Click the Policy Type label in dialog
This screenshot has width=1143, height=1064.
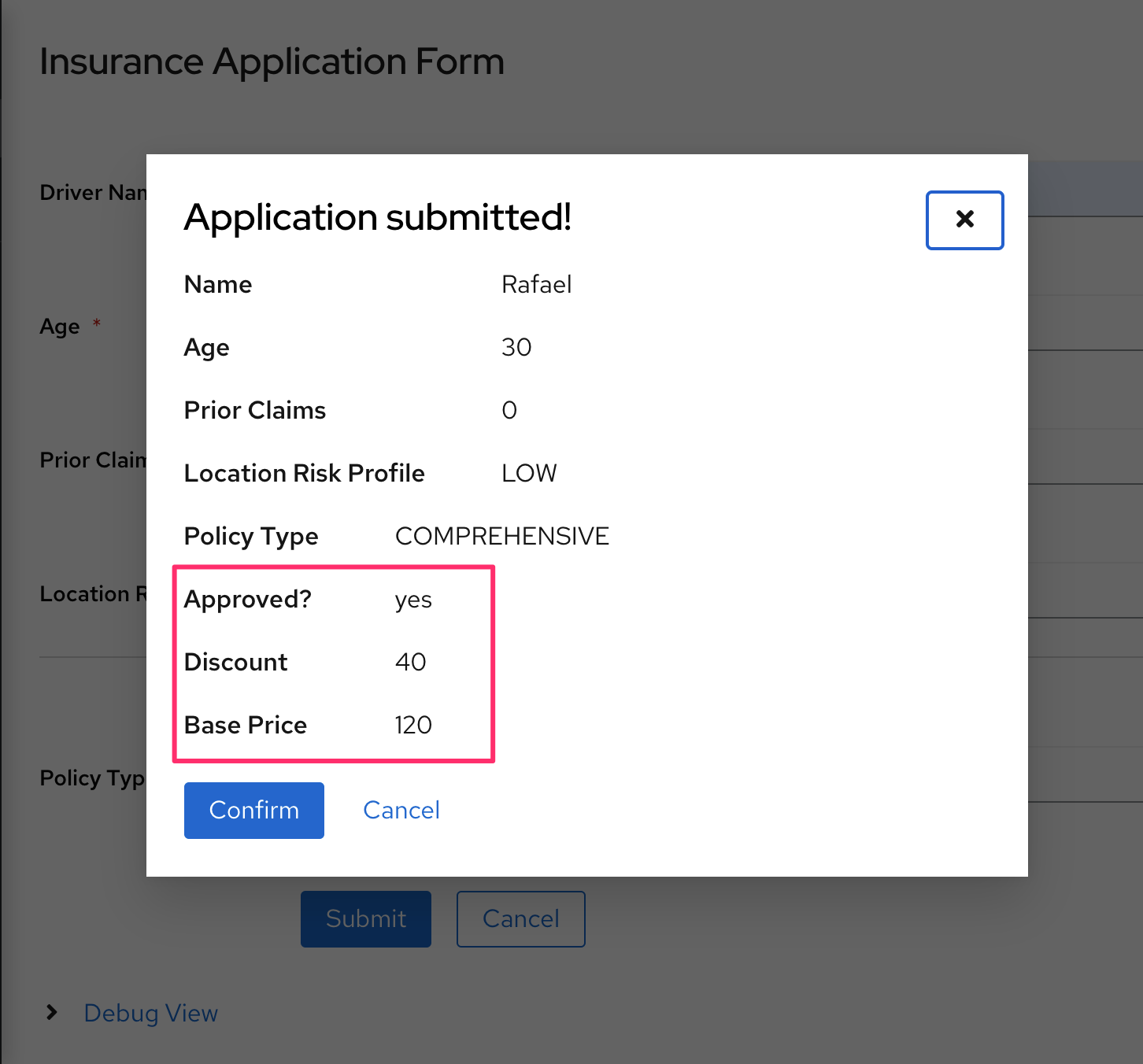(251, 537)
